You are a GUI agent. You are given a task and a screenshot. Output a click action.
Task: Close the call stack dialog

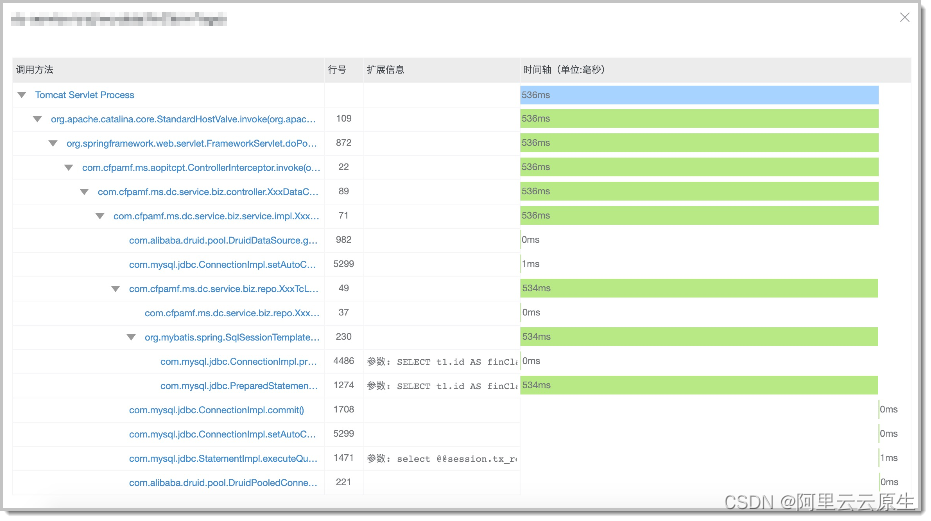904,17
